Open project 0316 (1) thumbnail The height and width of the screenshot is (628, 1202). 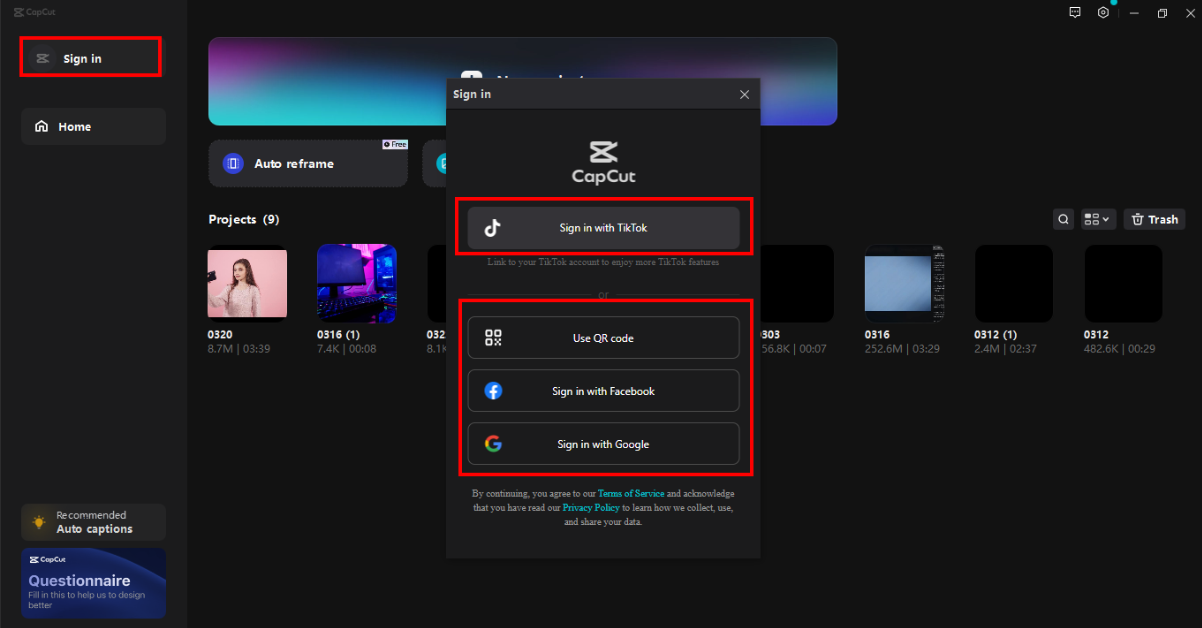click(x=357, y=284)
